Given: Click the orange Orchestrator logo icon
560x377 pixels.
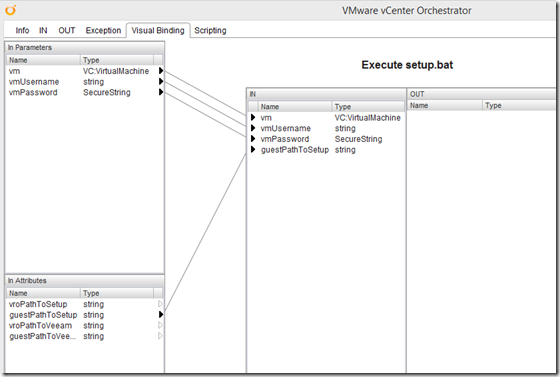Looking at the screenshot, I should pos(11,10).
